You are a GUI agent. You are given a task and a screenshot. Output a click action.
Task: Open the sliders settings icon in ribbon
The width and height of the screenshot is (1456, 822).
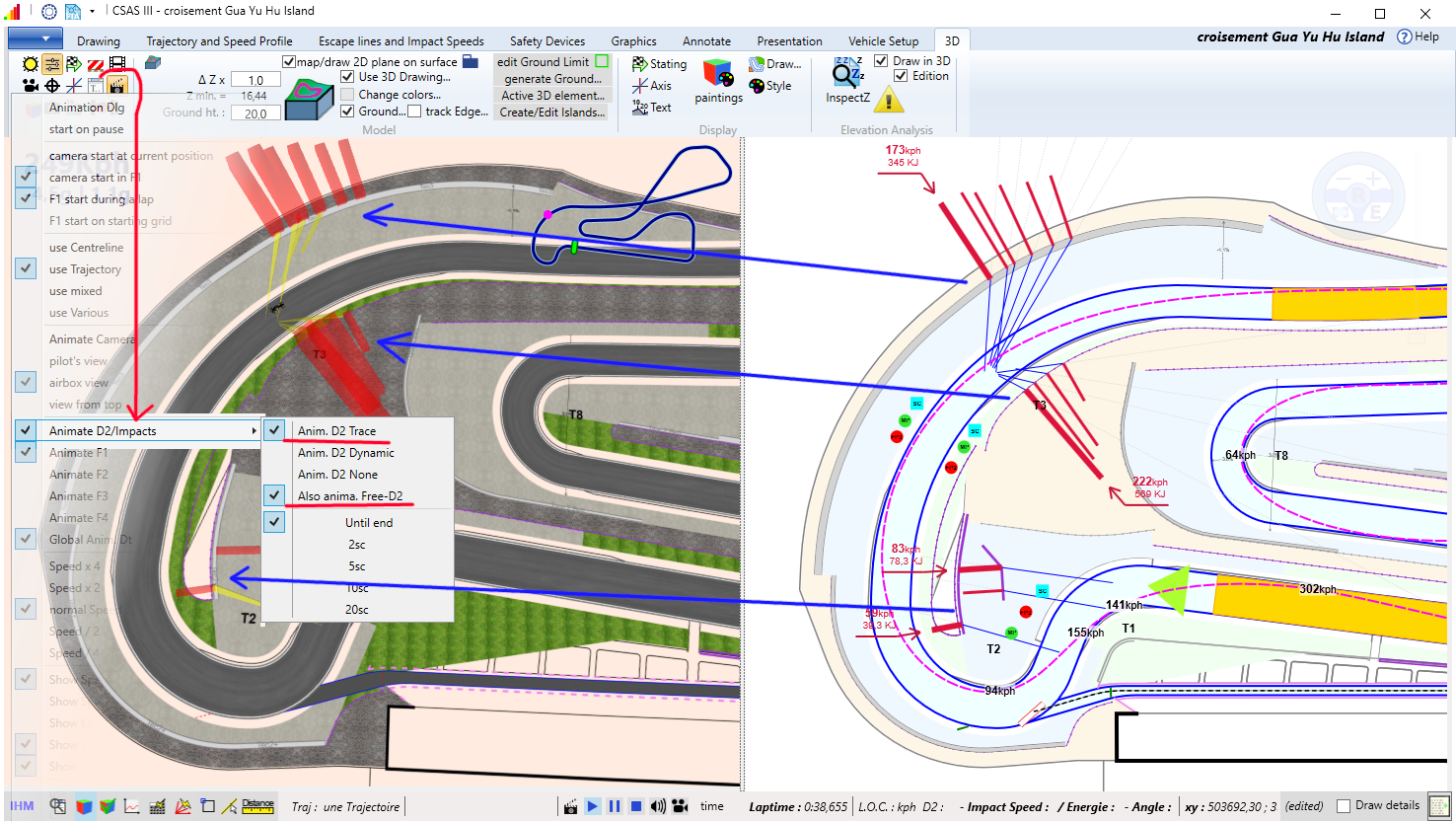52,64
